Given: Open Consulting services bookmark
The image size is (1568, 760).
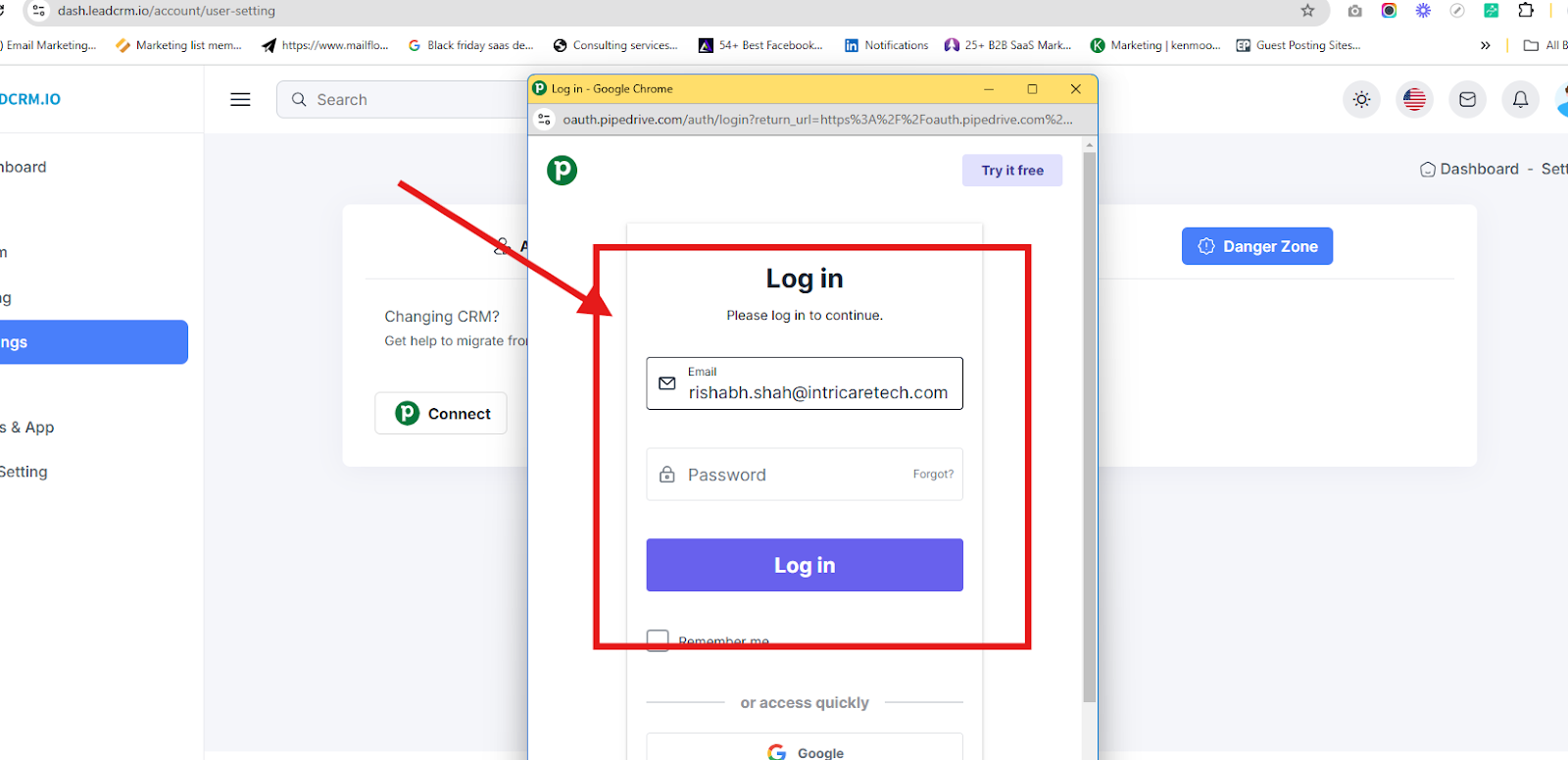Looking at the screenshot, I should pyautogui.click(x=615, y=45).
